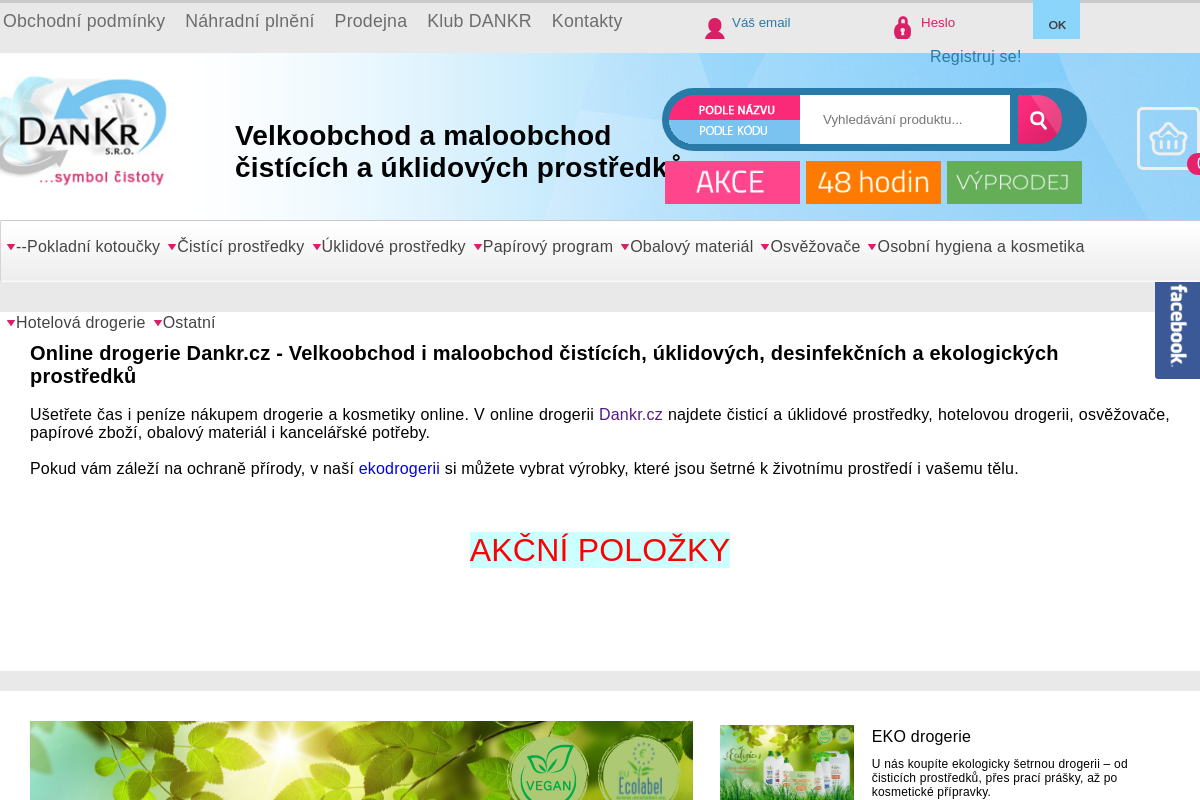
Task: Expand the Ostatní dropdown
Action: [189, 322]
